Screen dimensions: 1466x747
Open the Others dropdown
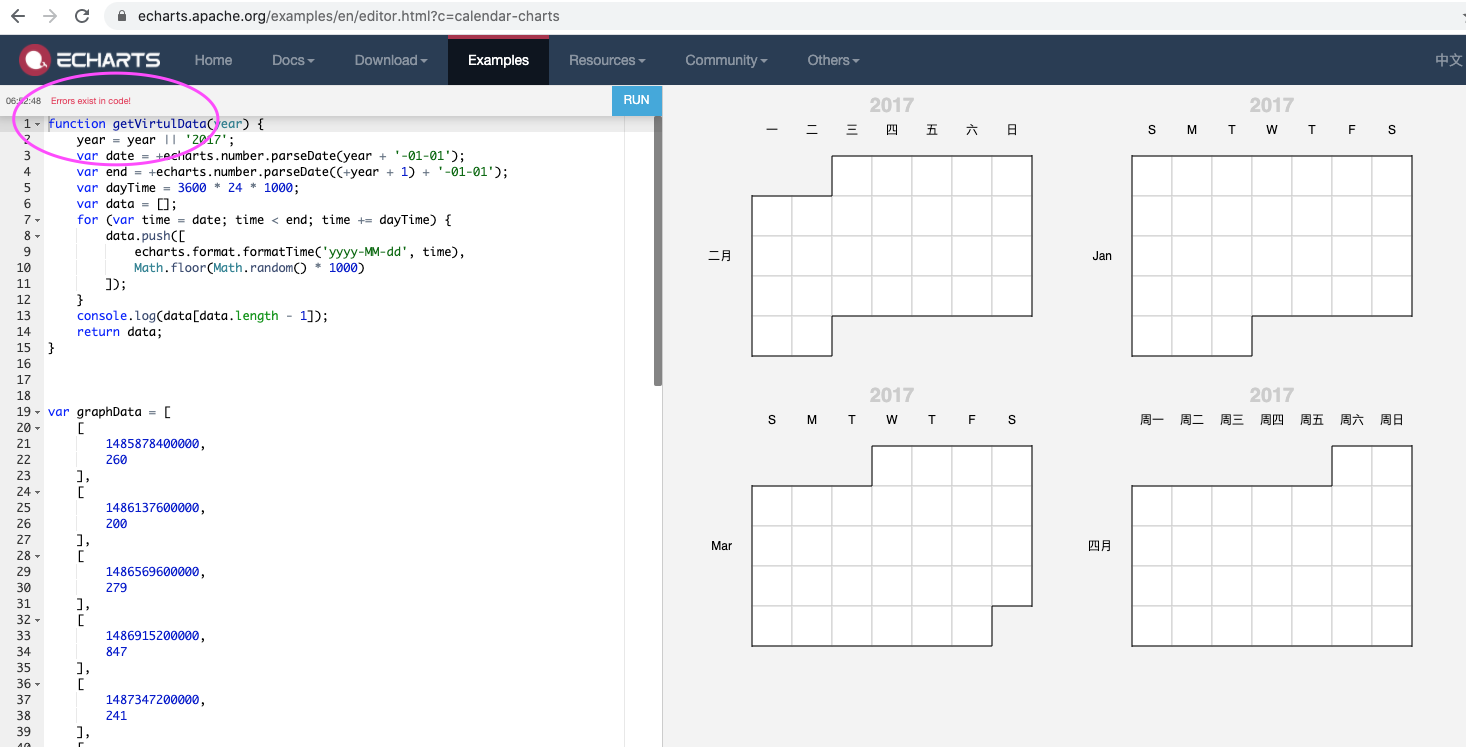click(x=832, y=60)
